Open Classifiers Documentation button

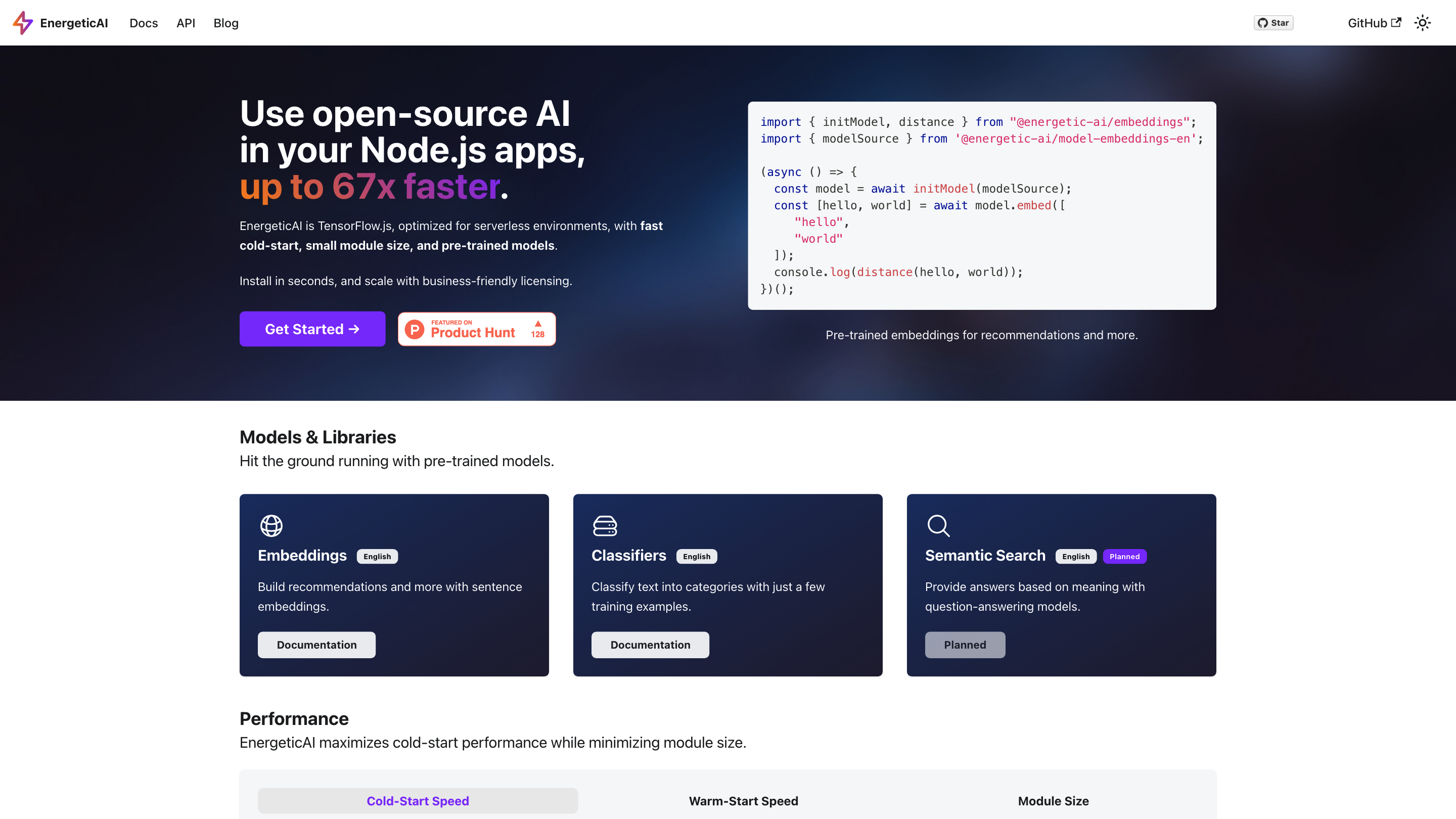click(x=650, y=645)
